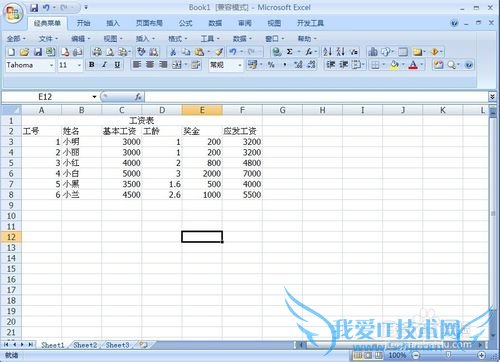The image size is (500, 362).
Task: Toggle Center alignment for the cell
Action: [150, 65]
